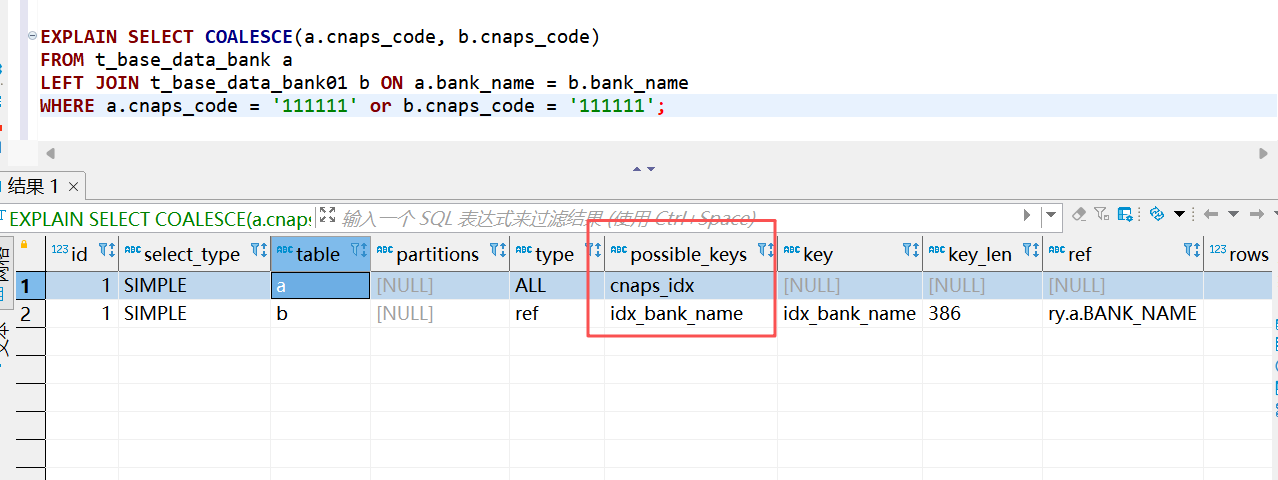
Task: Collapse the SQL statement fold marker
Action: tap(34, 37)
